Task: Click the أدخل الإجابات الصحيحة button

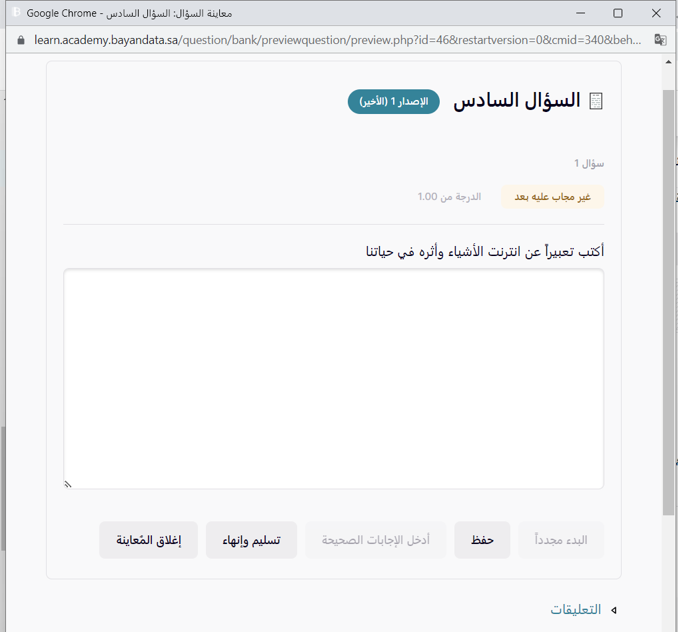Action: [375, 540]
